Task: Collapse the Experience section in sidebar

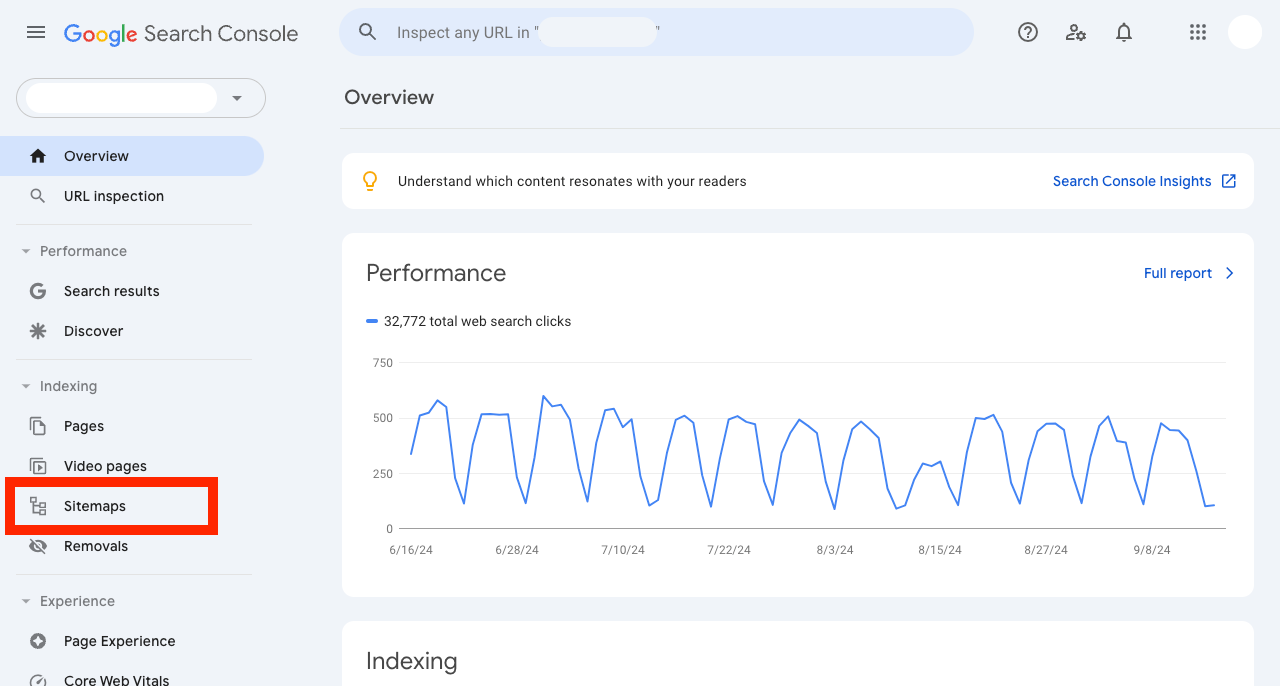Action: coord(26,601)
